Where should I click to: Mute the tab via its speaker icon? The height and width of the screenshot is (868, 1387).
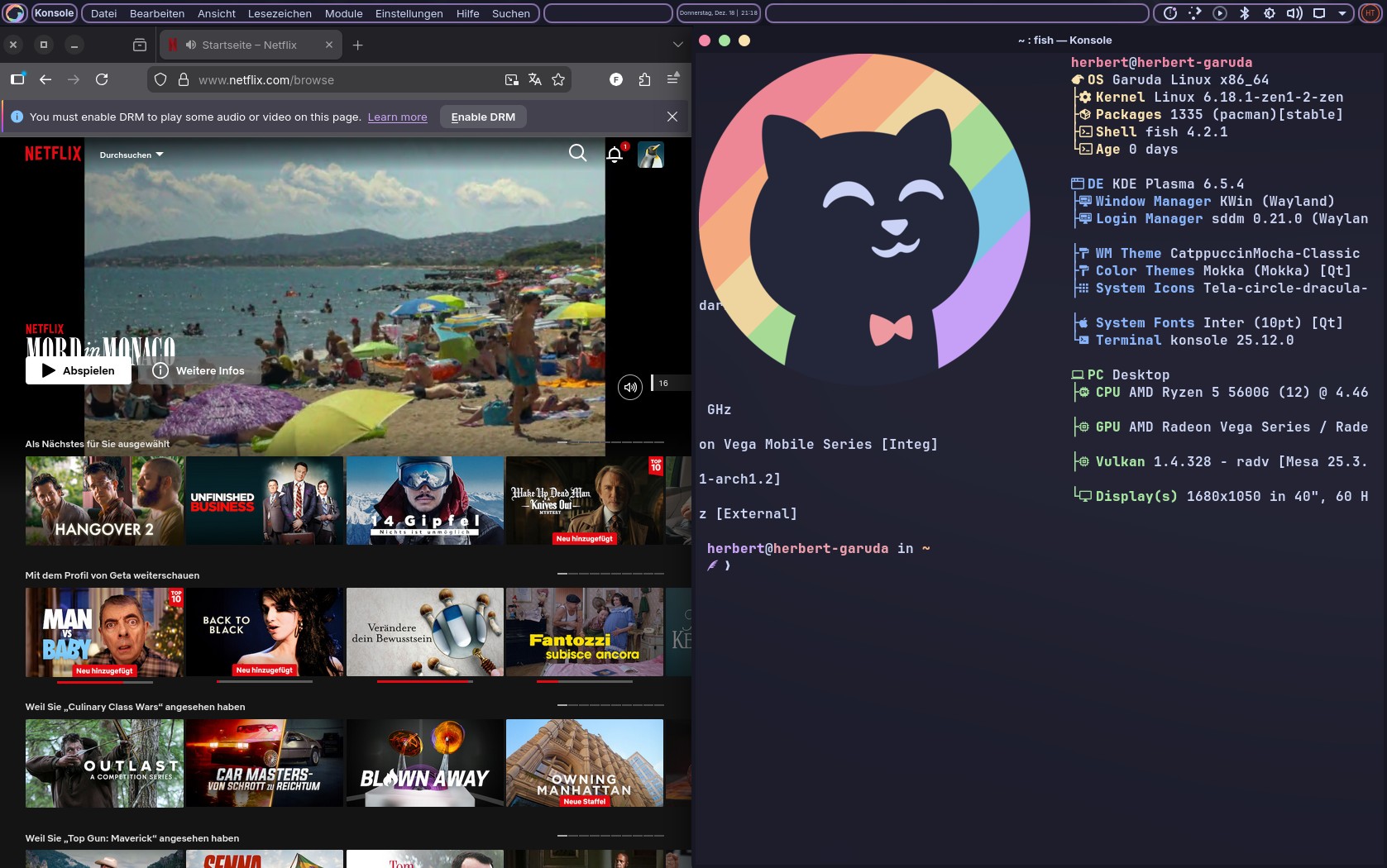pyautogui.click(x=191, y=45)
